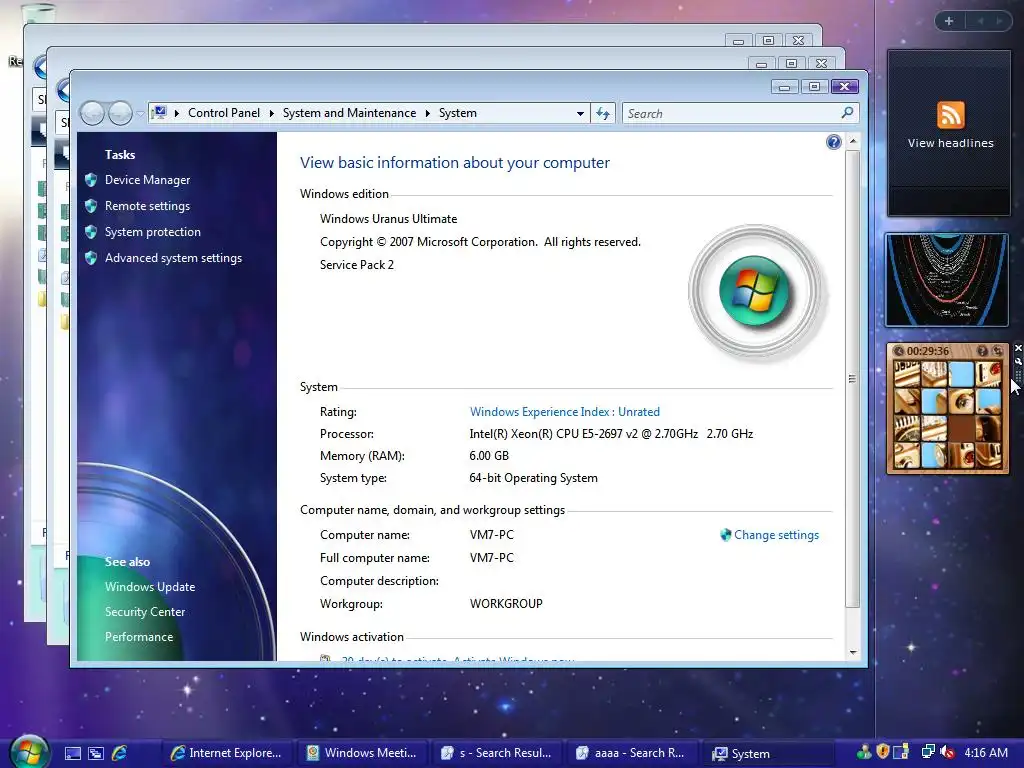Switch to 's - Search Results' taskbar button

pyautogui.click(x=498, y=753)
